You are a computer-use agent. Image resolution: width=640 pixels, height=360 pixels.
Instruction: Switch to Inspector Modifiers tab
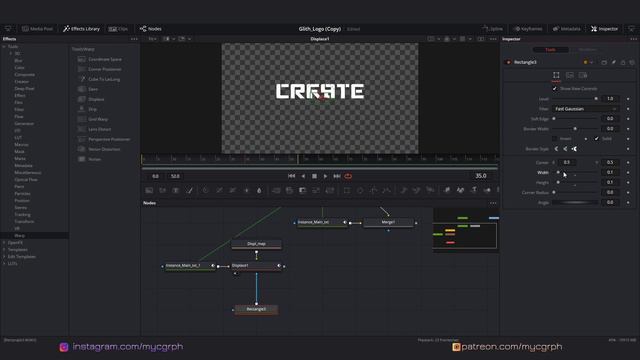[x=587, y=50]
